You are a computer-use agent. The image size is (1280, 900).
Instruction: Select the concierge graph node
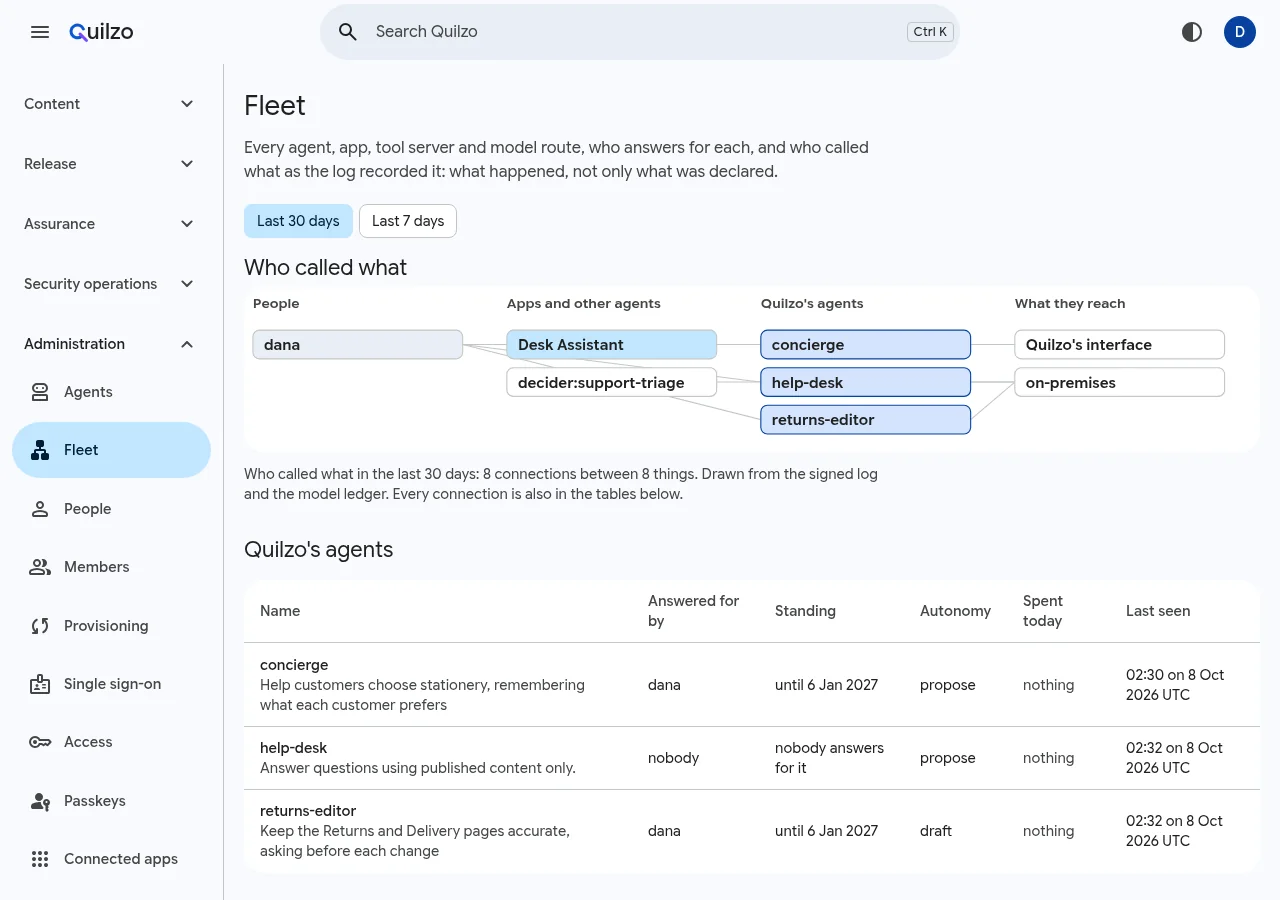(866, 345)
